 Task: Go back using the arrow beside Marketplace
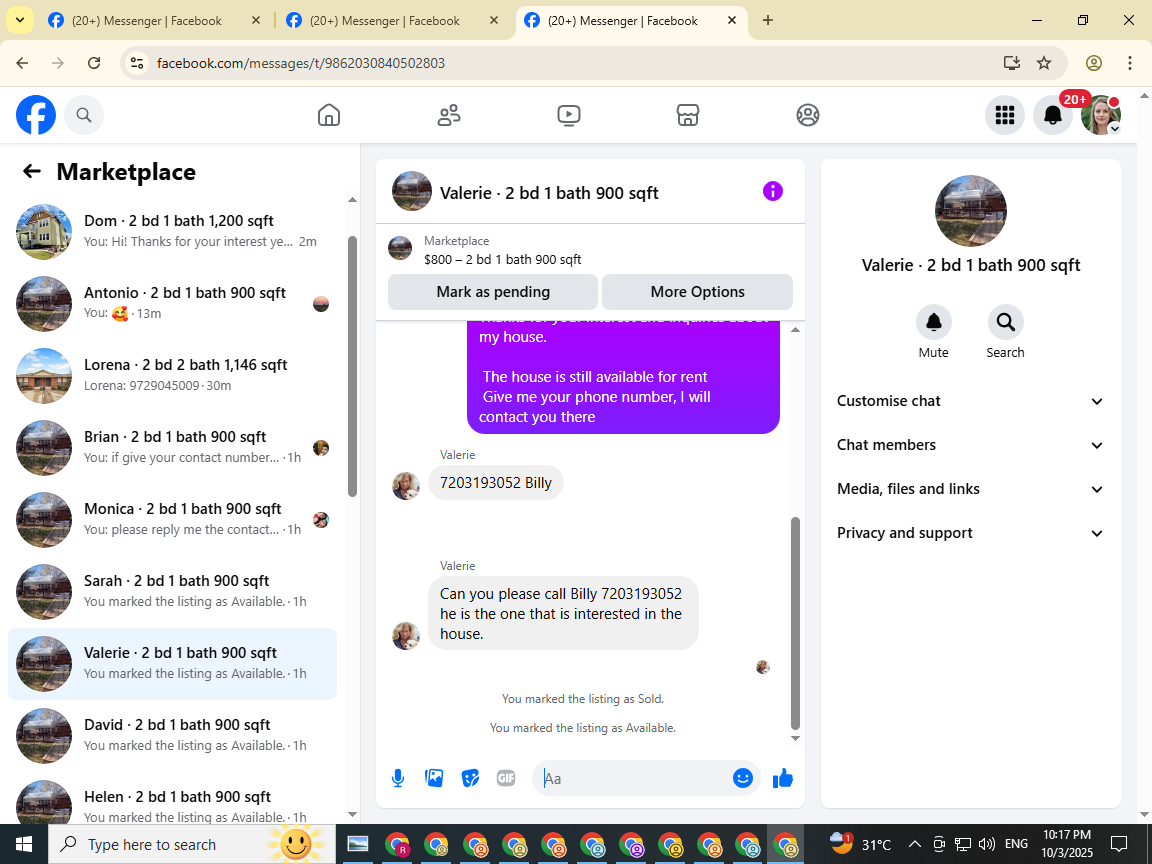tap(32, 171)
